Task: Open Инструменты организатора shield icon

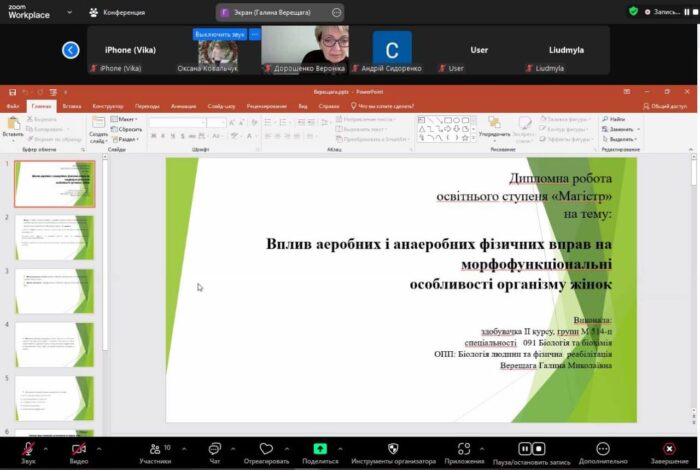Action: tap(393, 449)
